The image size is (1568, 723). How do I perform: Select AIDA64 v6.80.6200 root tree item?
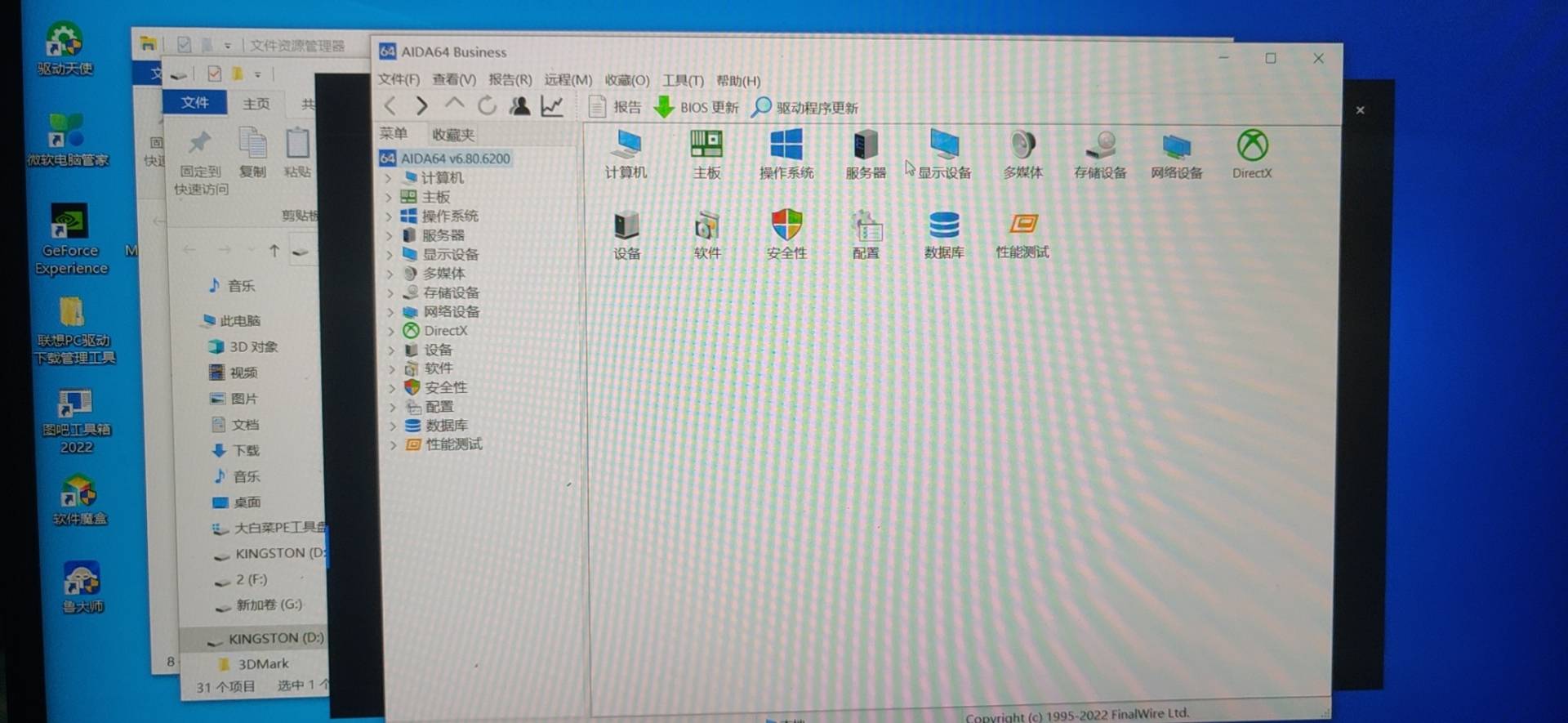(455, 158)
